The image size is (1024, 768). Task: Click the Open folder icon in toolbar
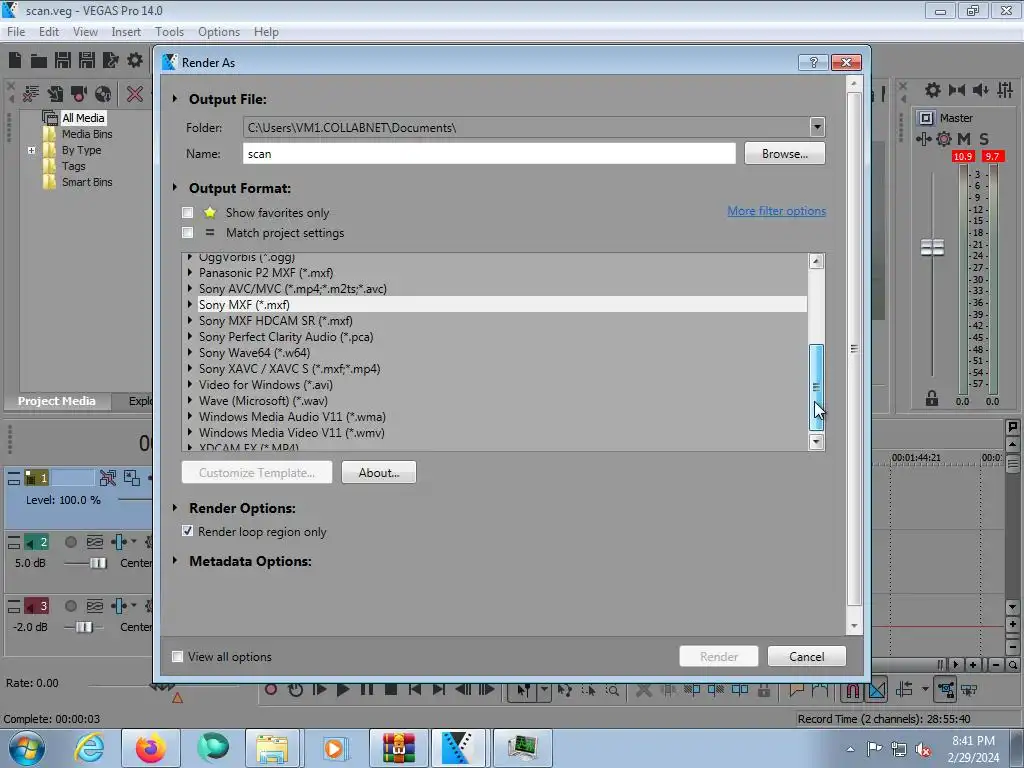point(39,61)
